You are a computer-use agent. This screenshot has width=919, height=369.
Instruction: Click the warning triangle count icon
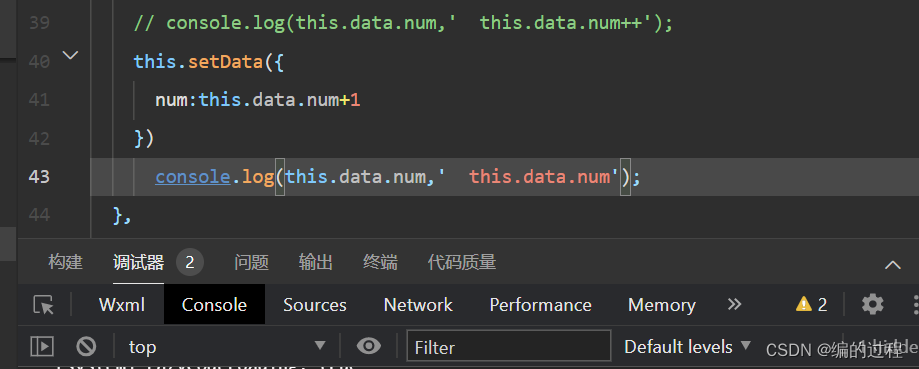click(x=811, y=305)
